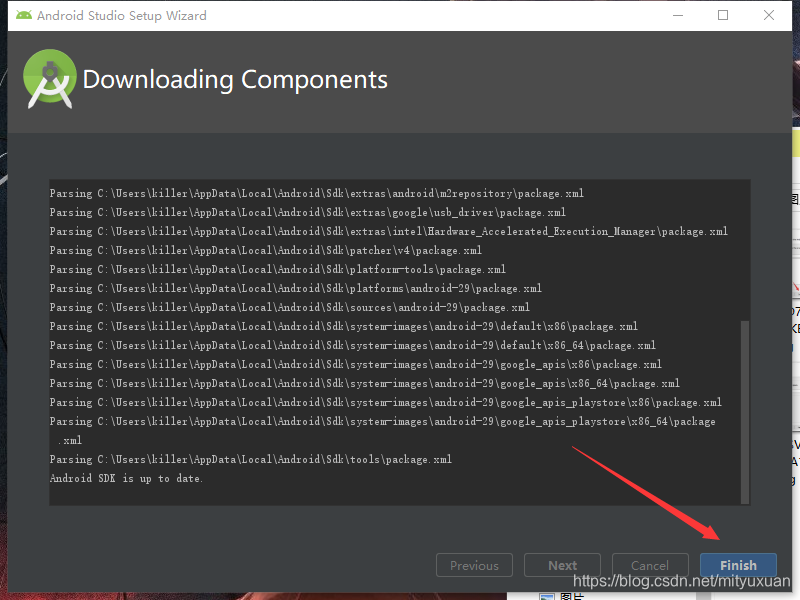Click the Android Studio Setup Wizard title text

click(x=123, y=15)
